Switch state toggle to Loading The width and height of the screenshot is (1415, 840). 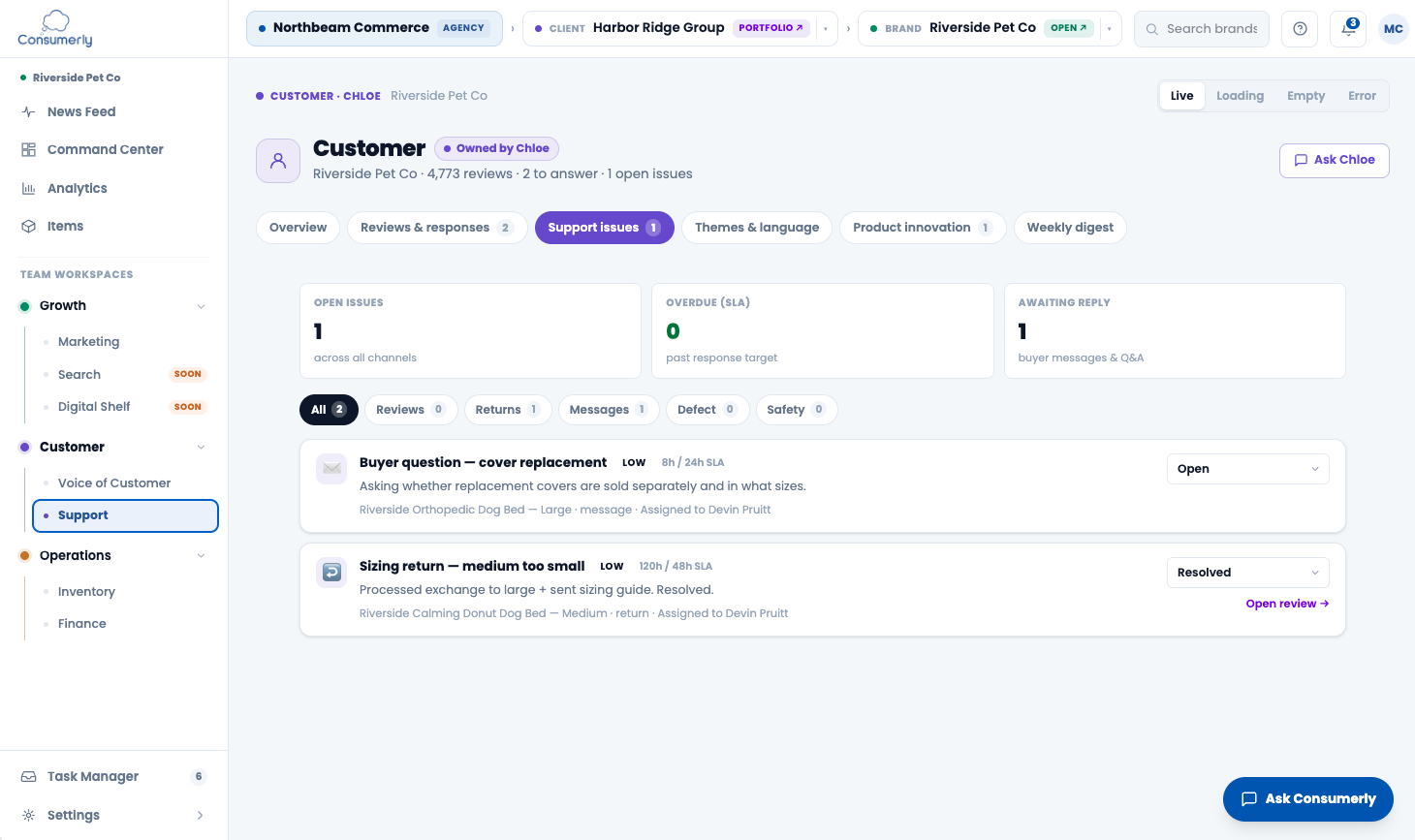point(1240,96)
